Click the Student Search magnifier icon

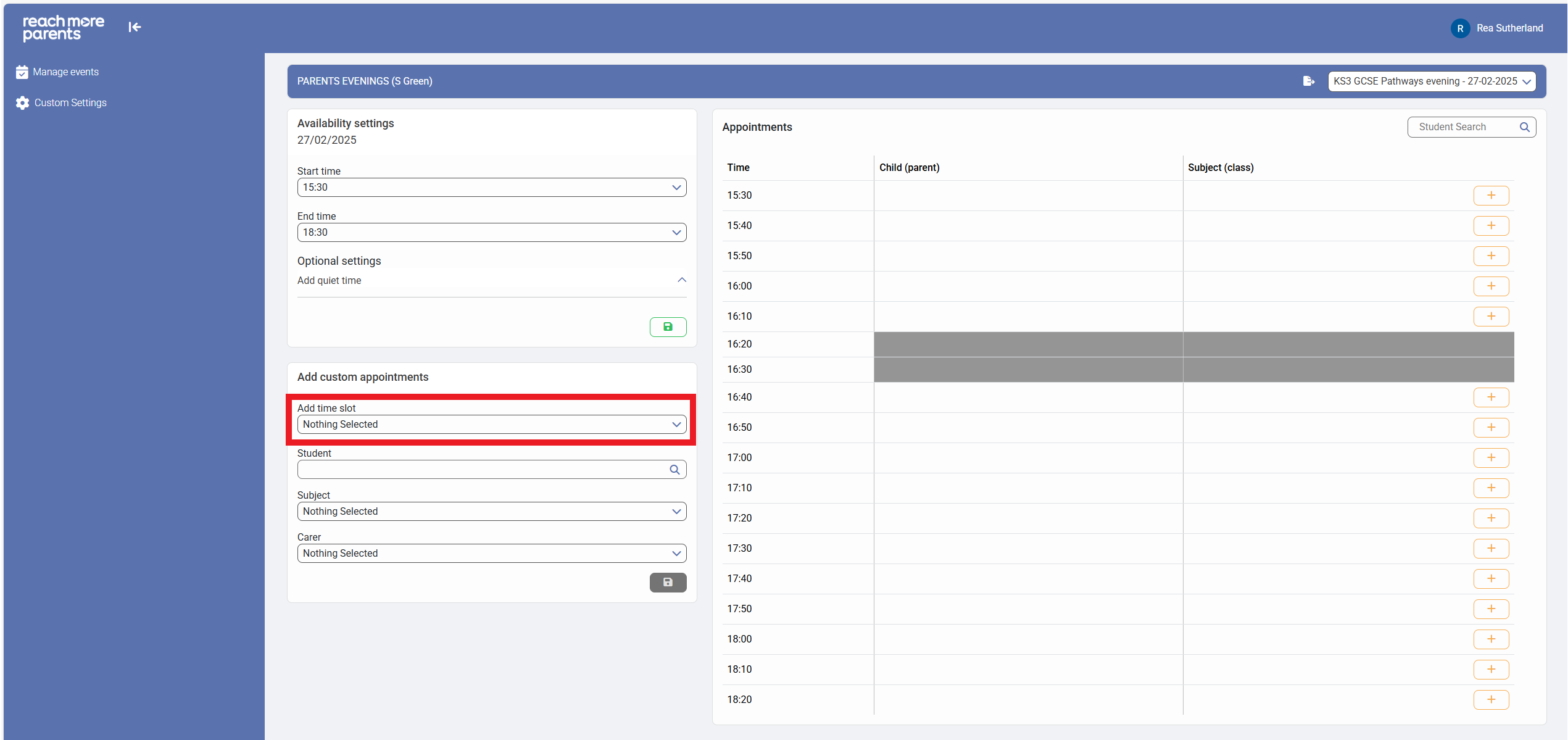point(1524,127)
